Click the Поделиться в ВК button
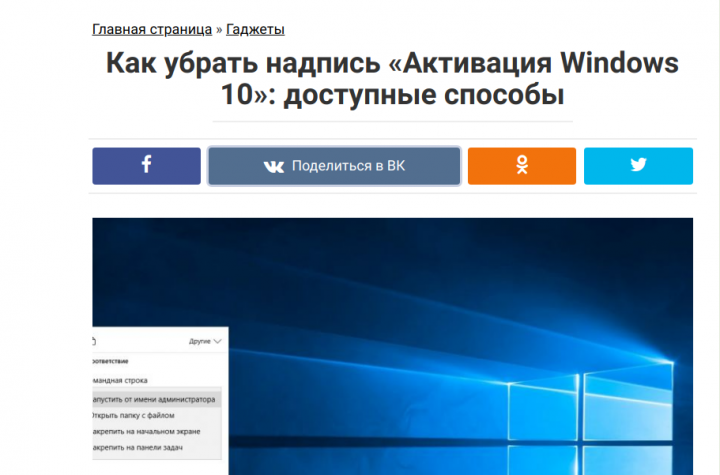 coord(334,166)
